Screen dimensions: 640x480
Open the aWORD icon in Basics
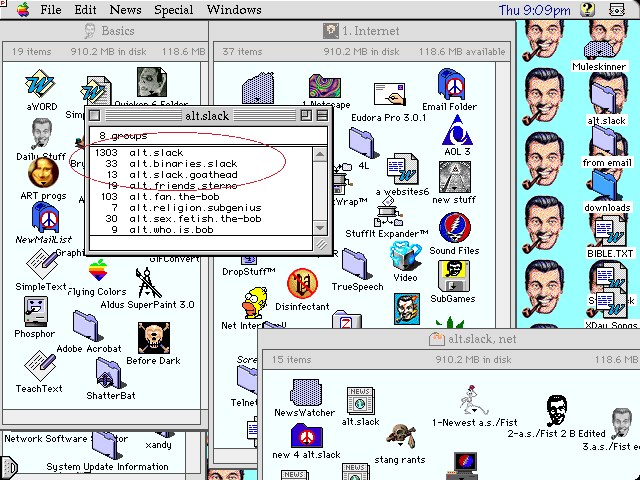tap(40, 83)
